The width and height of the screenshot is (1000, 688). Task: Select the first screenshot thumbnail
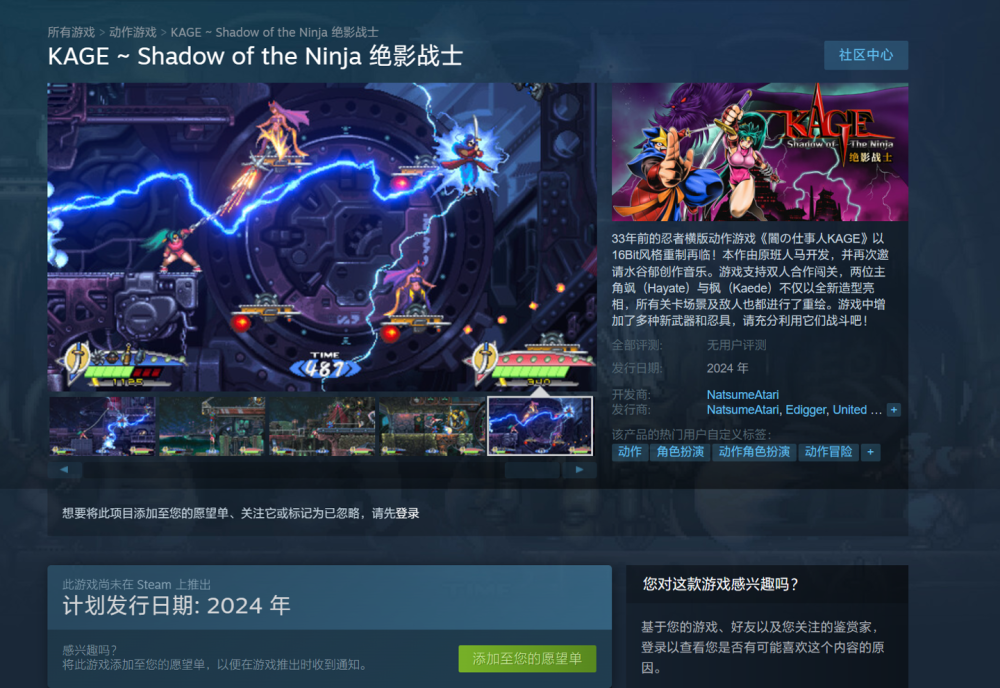tap(102, 426)
